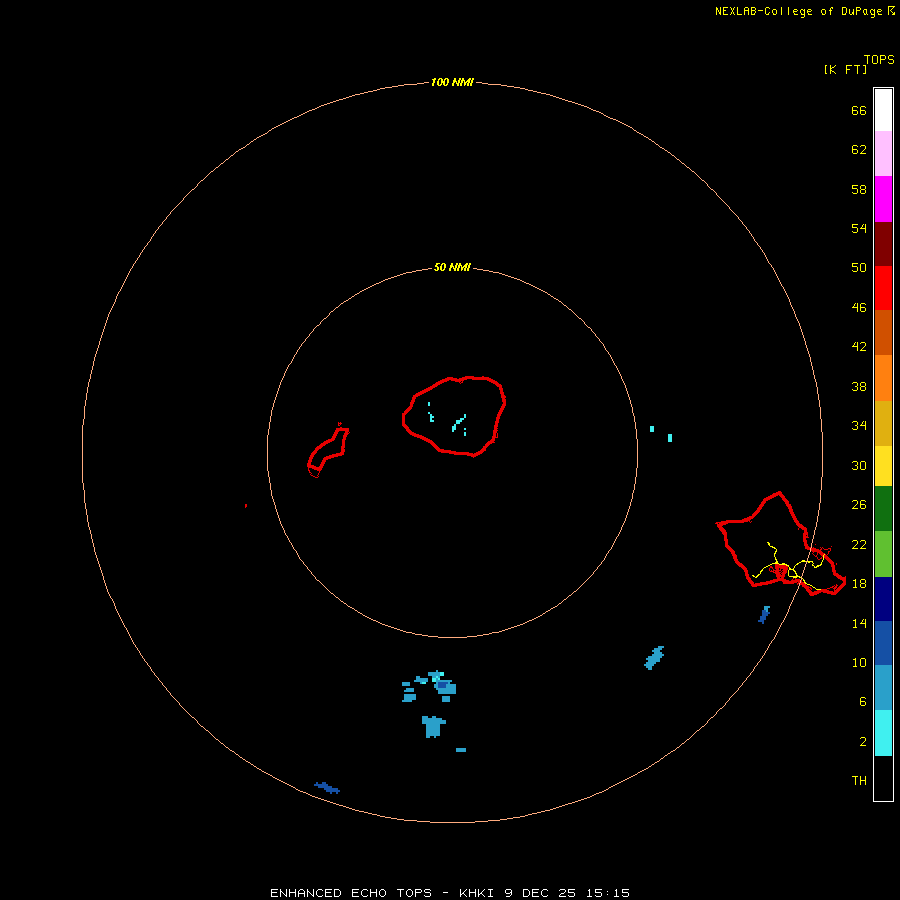Pick the bright red legend swatch

[x=883, y=288]
